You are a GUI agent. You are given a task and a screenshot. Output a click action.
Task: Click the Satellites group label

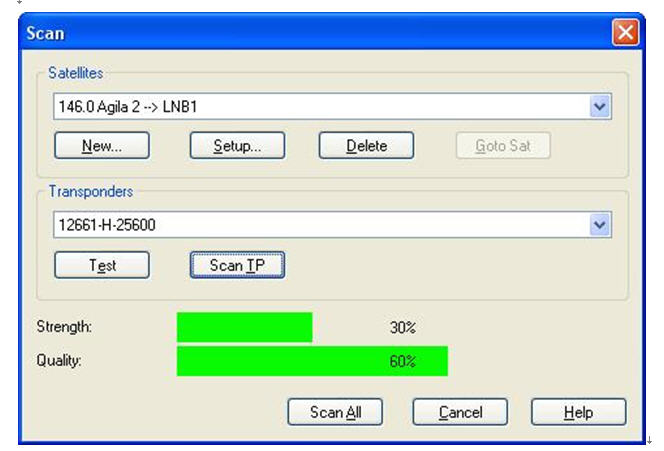[76, 73]
